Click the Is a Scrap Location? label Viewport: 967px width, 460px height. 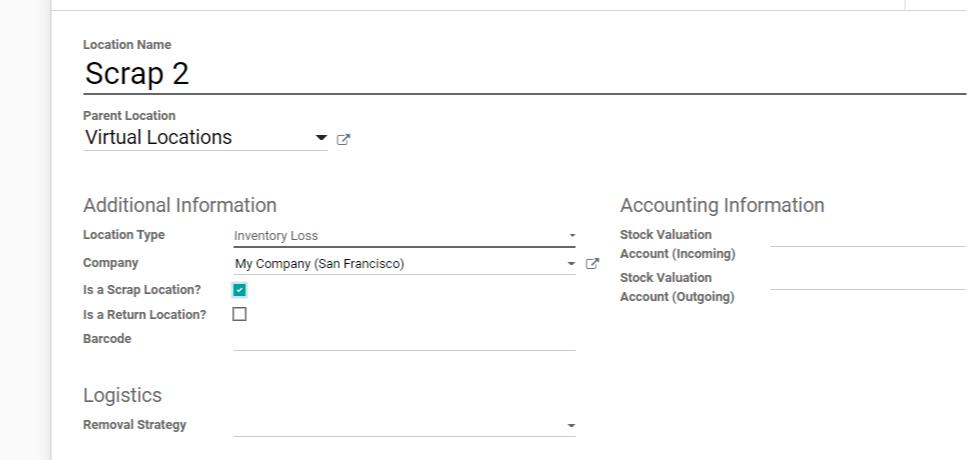pyautogui.click(x=142, y=290)
